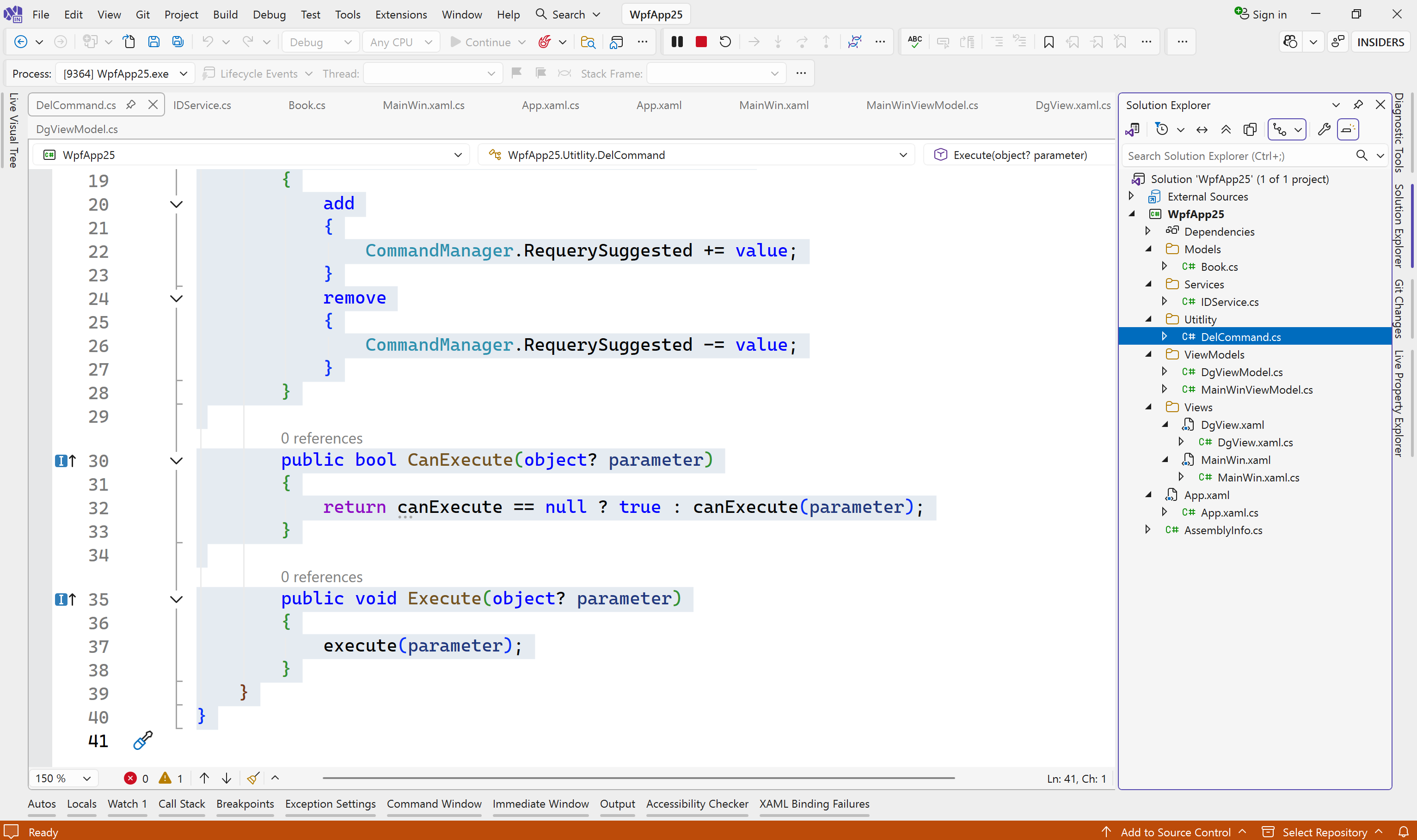Click the Break All pause icon
Viewport: 1417px width, 840px height.
coord(677,42)
